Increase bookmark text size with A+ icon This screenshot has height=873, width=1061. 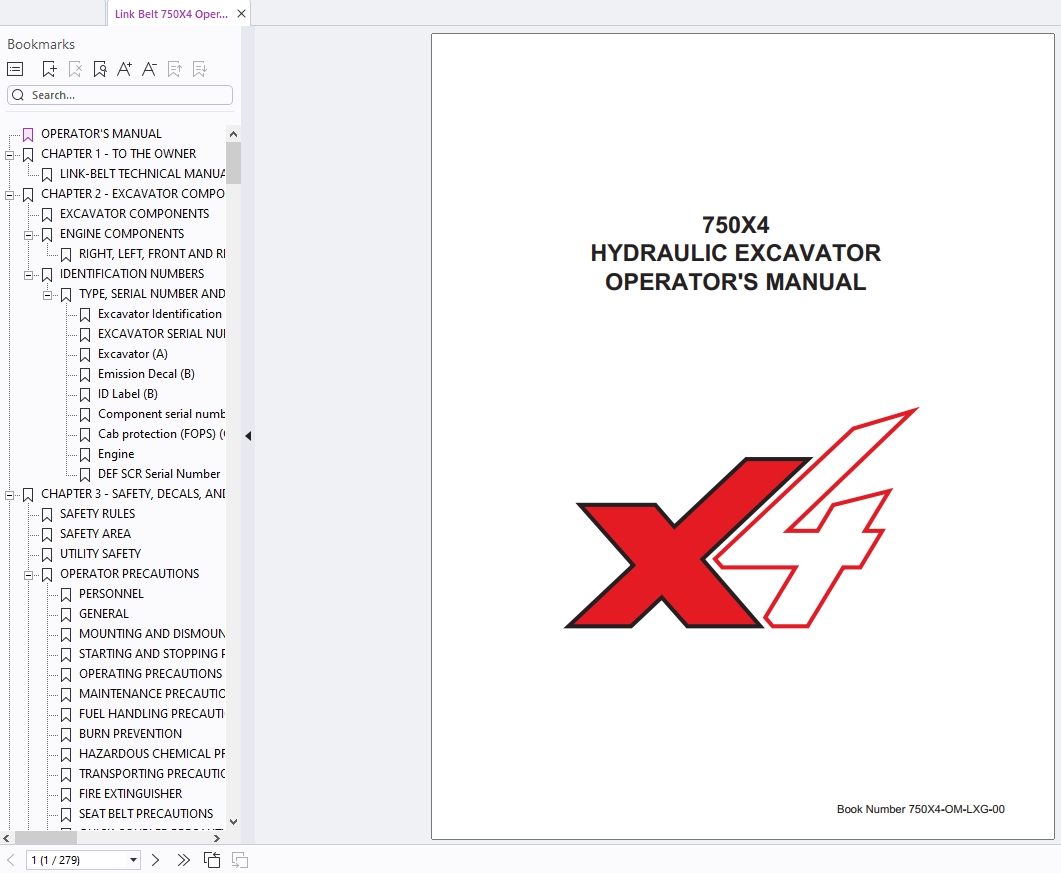[124, 69]
